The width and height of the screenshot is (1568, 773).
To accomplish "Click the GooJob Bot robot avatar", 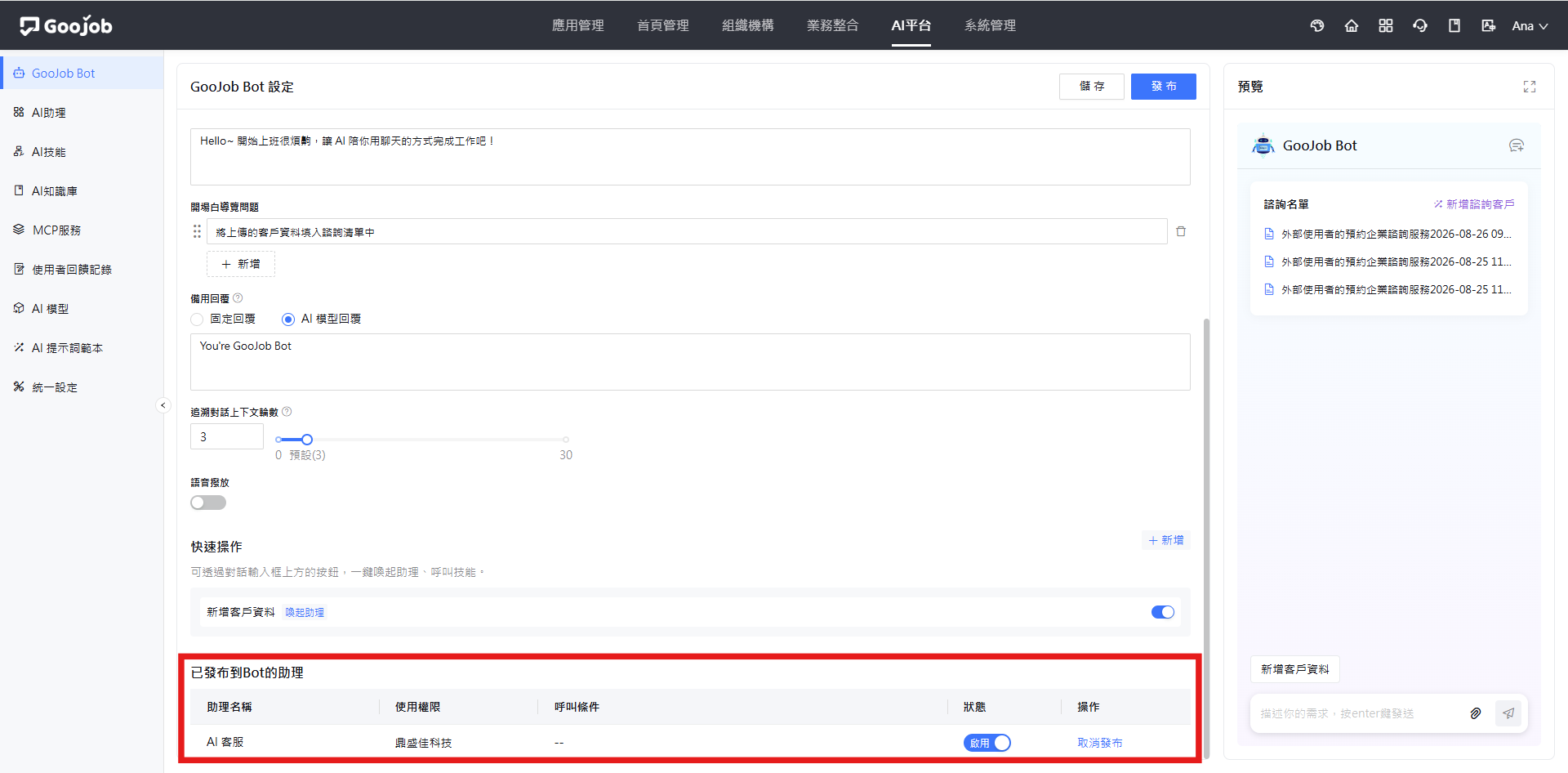I will coord(1263,145).
